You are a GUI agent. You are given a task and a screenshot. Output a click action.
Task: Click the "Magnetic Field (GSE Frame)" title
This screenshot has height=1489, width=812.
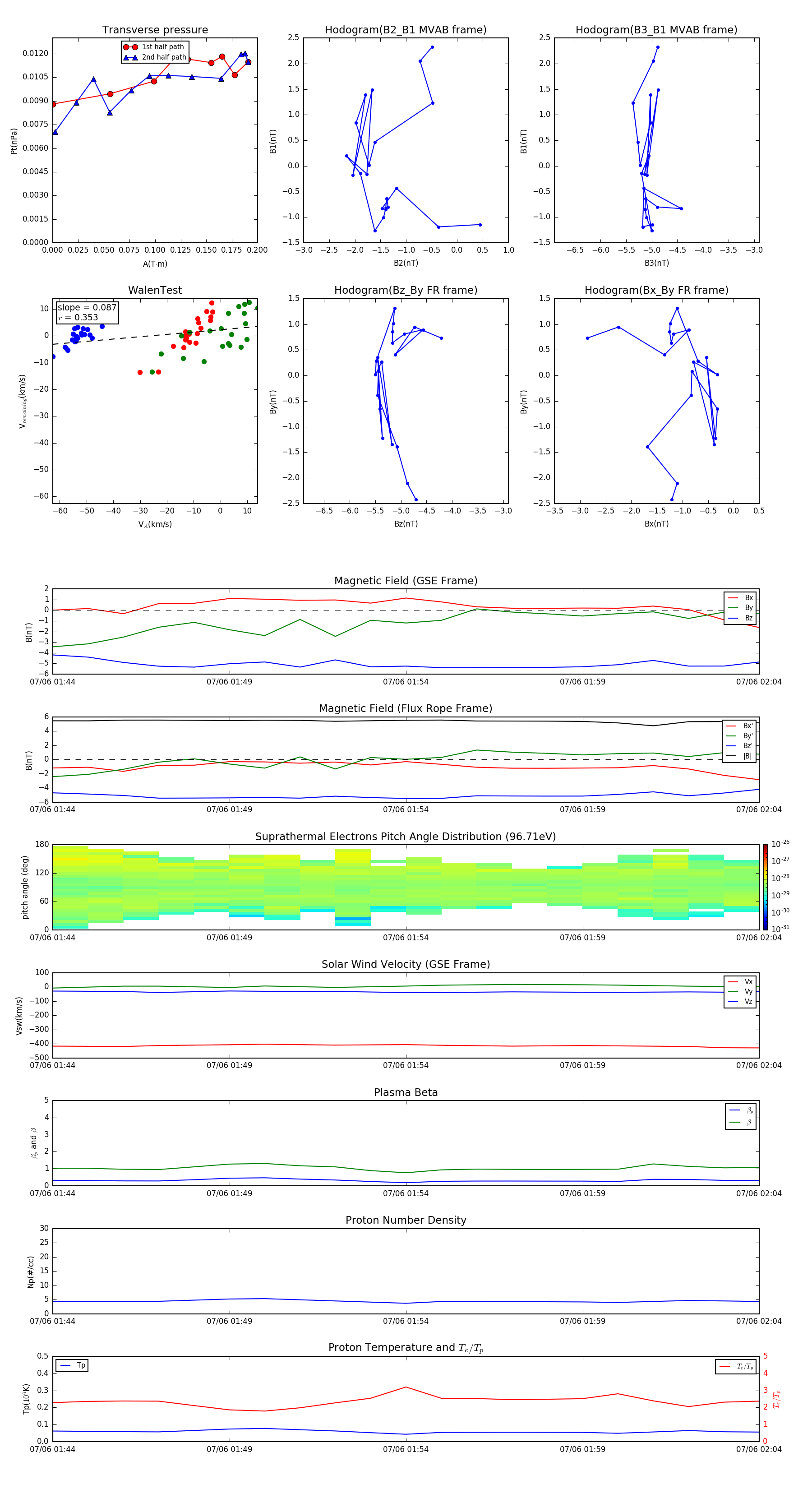(406, 581)
